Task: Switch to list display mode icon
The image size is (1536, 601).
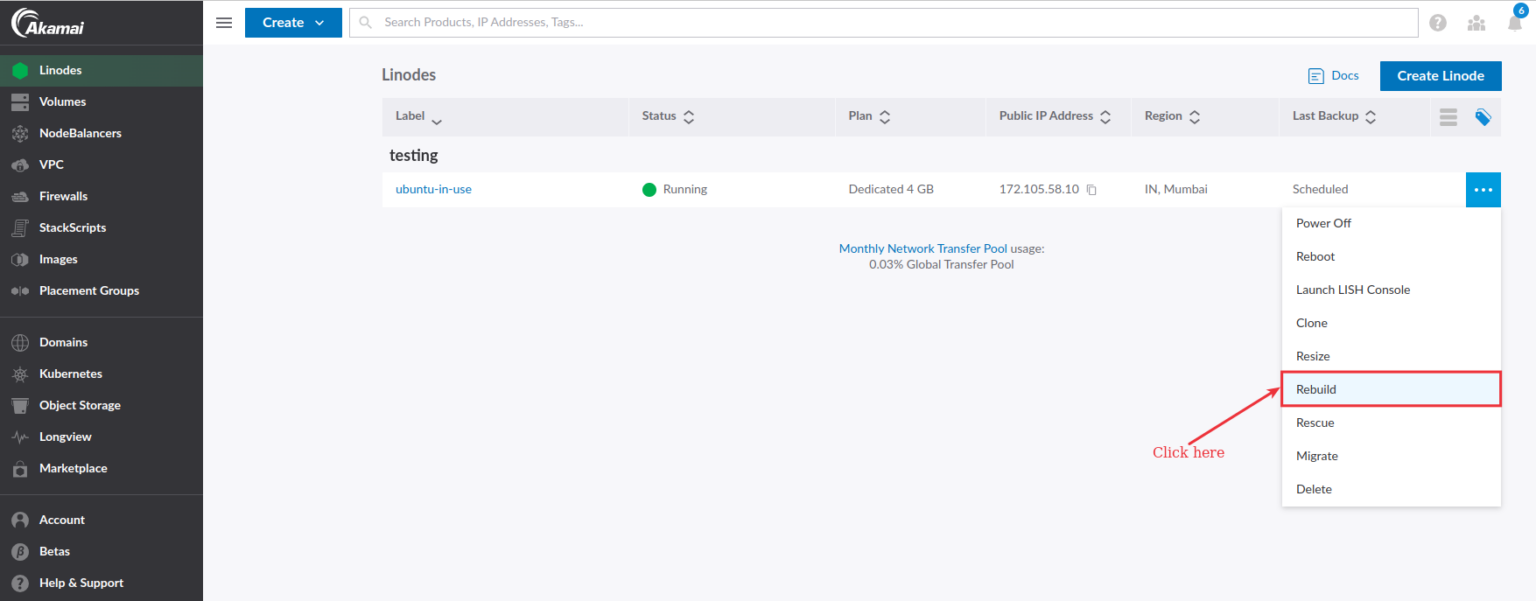Action: (x=1448, y=116)
